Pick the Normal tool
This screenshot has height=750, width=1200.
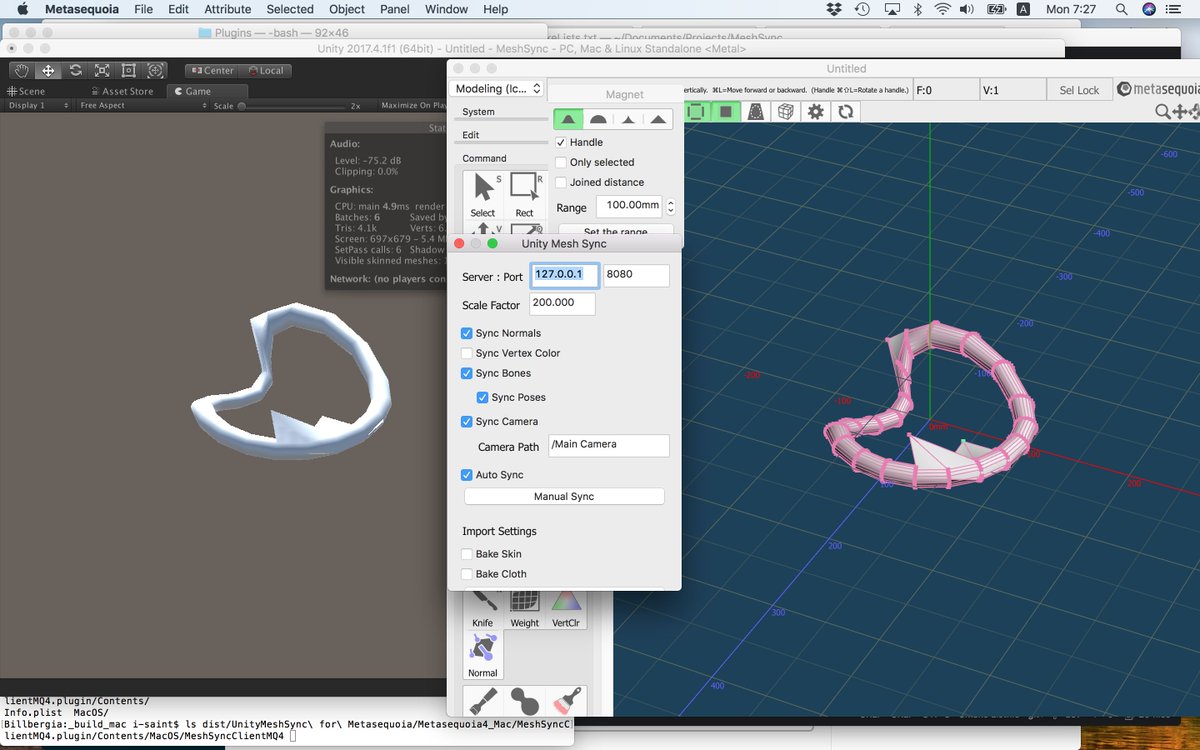tap(483, 656)
